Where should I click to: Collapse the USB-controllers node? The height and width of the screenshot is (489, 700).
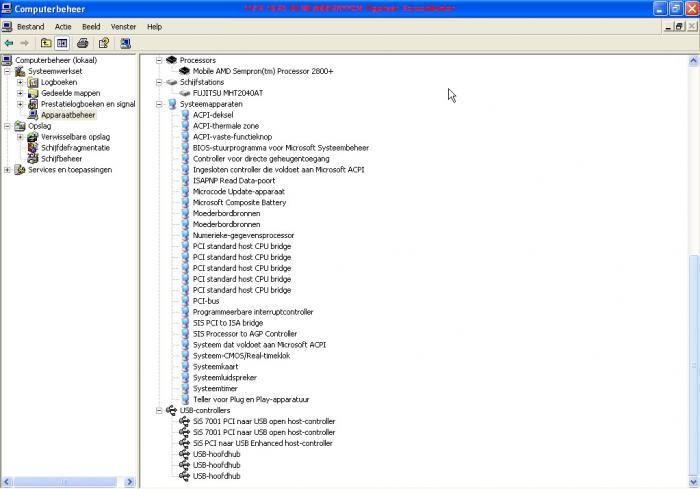pos(159,410)
